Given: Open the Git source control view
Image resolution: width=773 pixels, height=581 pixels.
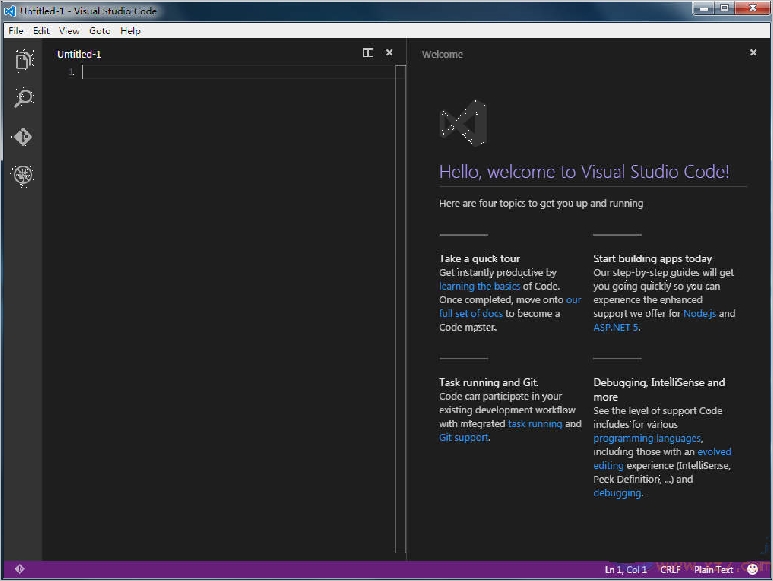Looking at the screenshot, I should (23, 137).
